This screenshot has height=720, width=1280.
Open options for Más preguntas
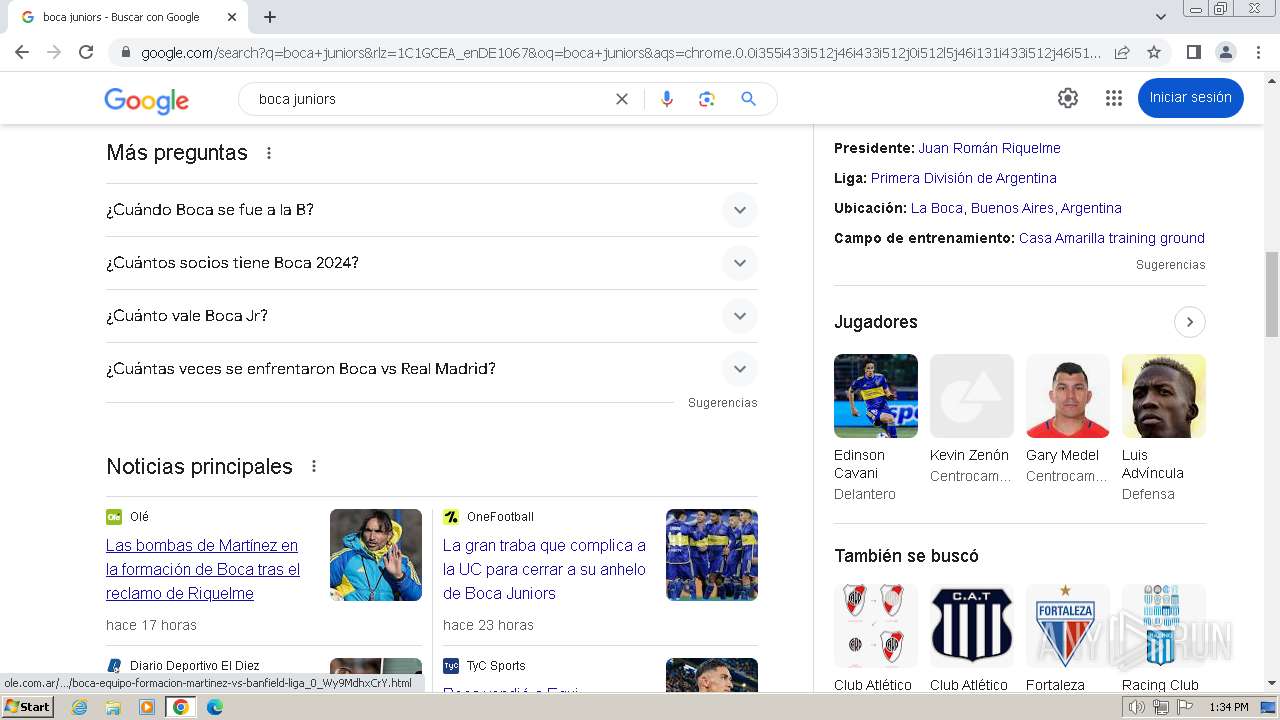(268, 153)
